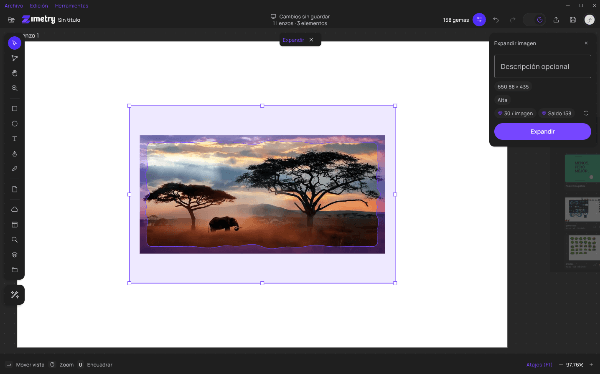Click the Zoom hint in the status bar
This screenshot has width=600, height=374.
62,365
